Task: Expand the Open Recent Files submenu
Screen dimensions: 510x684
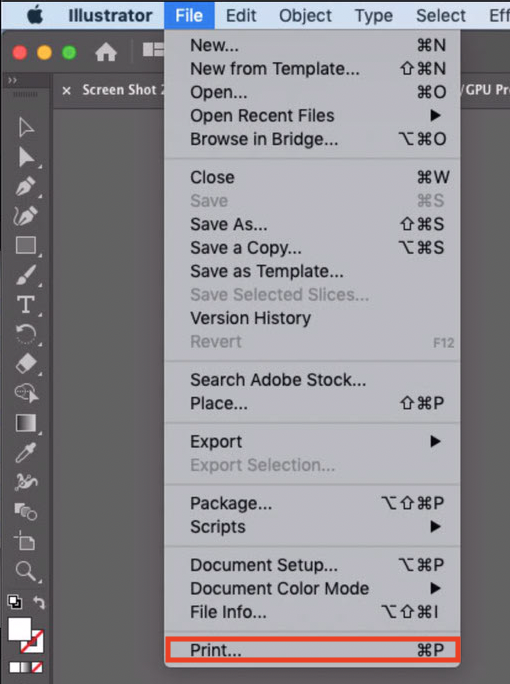Action: tap(312, 116)
